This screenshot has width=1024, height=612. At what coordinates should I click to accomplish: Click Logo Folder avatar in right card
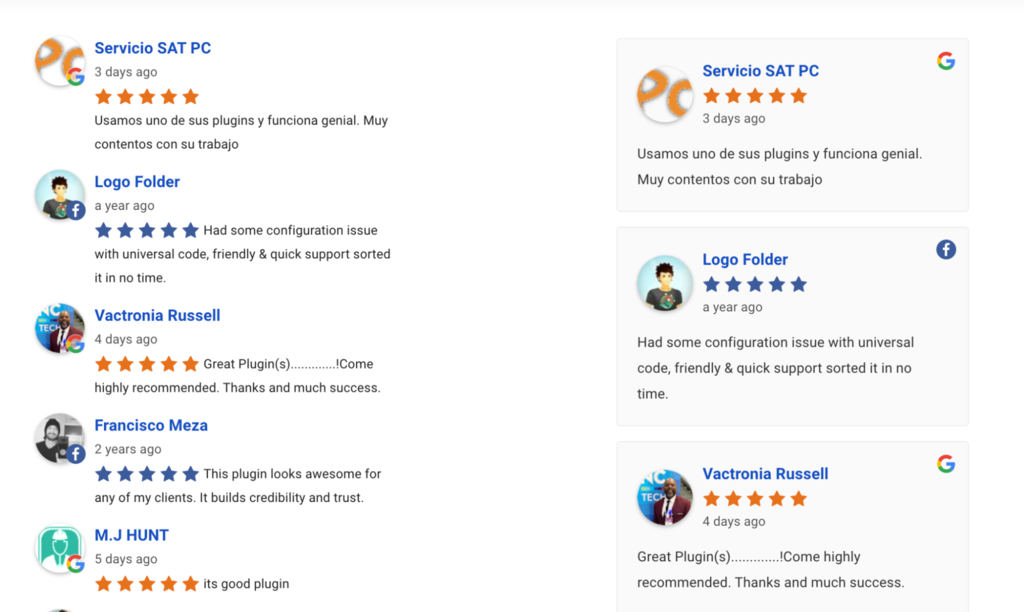(x=665, y=284)
